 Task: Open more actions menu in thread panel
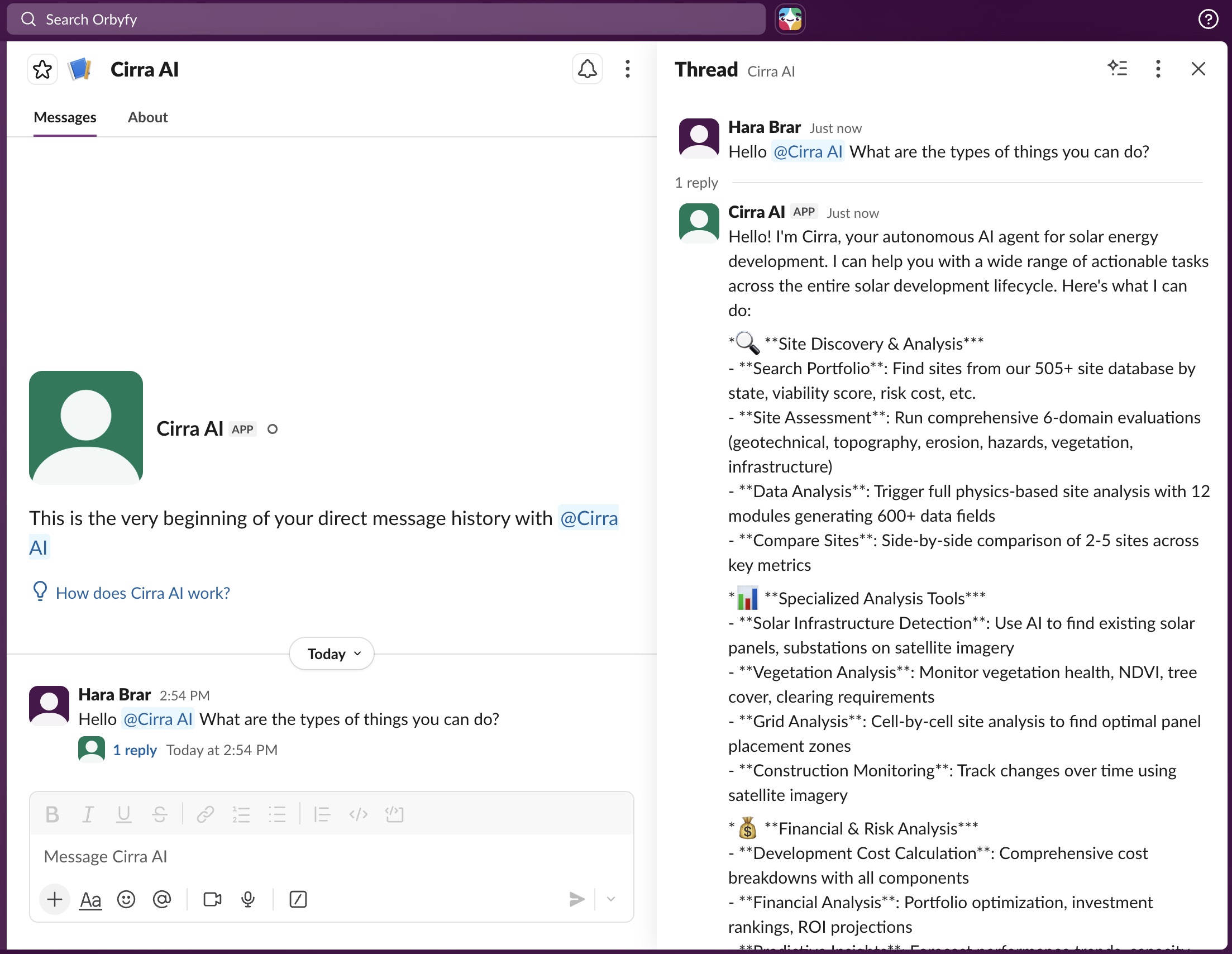click(x=1158, y=69)
